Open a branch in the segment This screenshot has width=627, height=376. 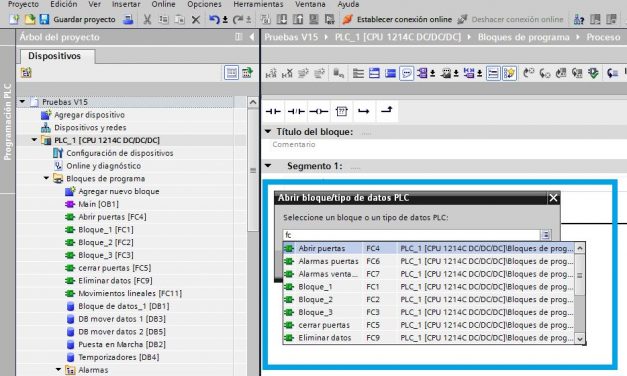click(363, 111)
